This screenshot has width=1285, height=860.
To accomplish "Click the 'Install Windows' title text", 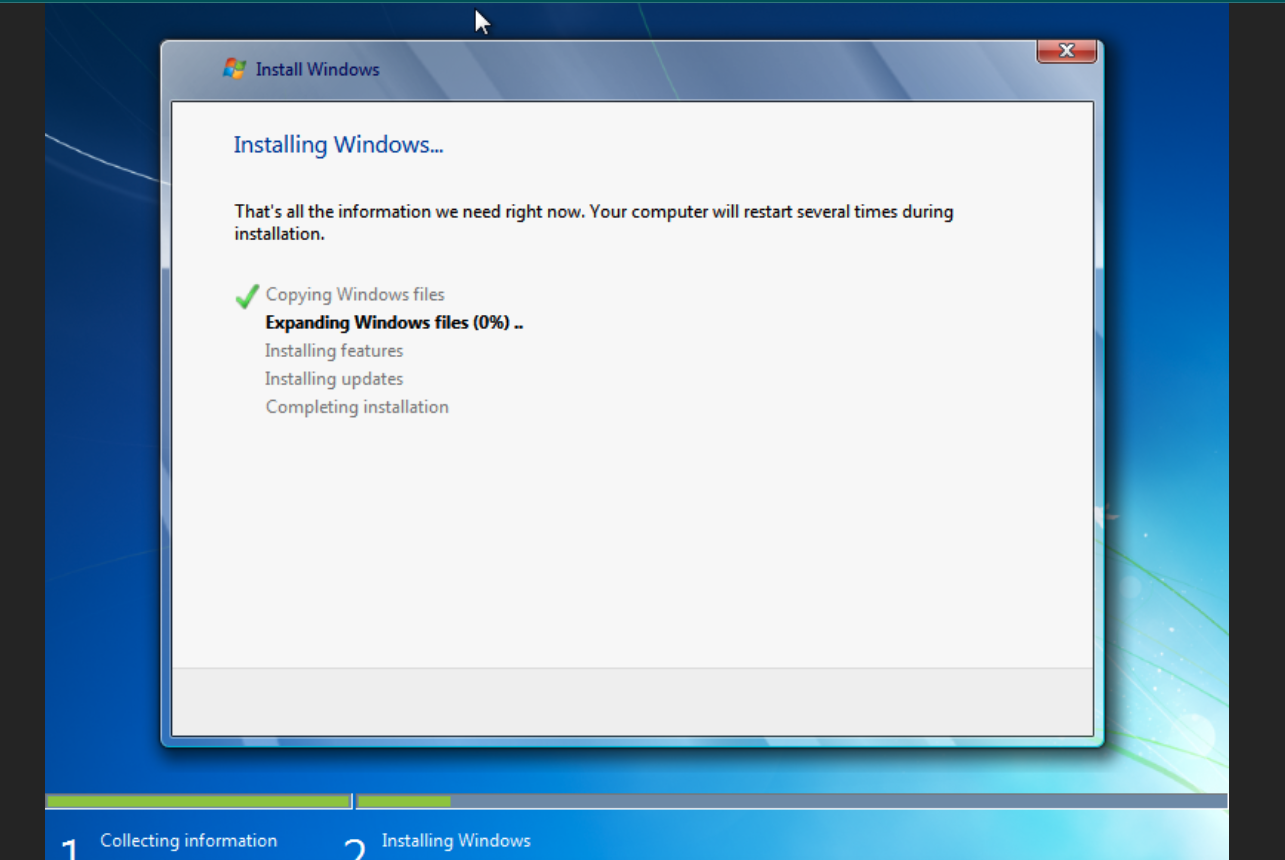I will 317,70.
